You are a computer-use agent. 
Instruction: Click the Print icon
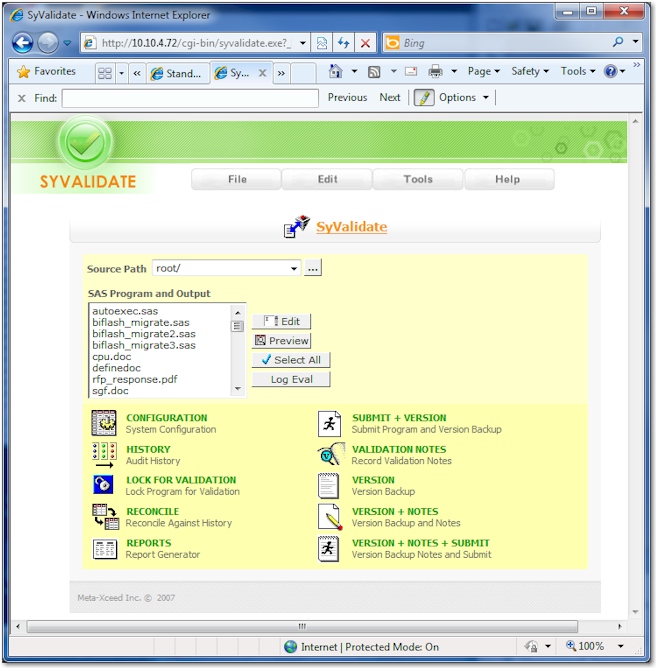click(435, 71)
